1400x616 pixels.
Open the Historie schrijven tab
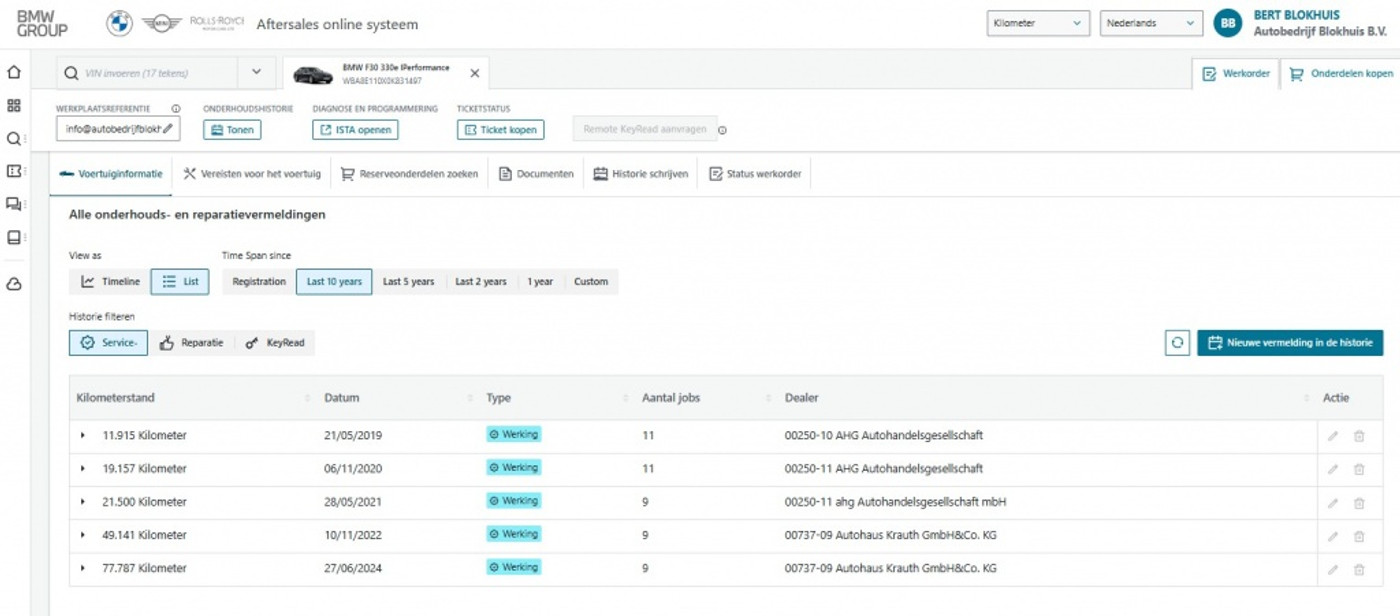point(641,174)
